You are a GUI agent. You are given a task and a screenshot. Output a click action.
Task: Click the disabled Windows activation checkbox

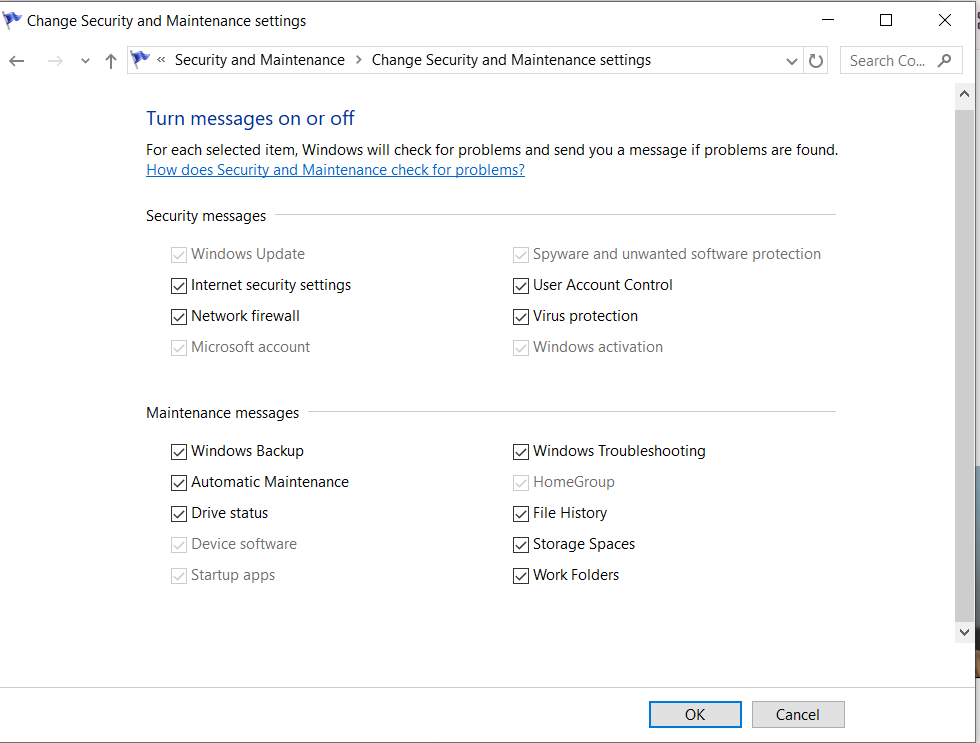[x=521, y=347]
